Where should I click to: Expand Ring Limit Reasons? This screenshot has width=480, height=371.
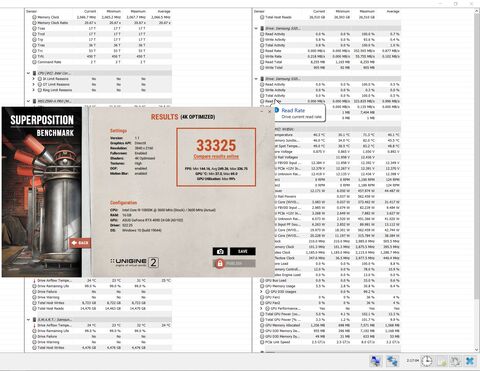[x=34, y=90]
